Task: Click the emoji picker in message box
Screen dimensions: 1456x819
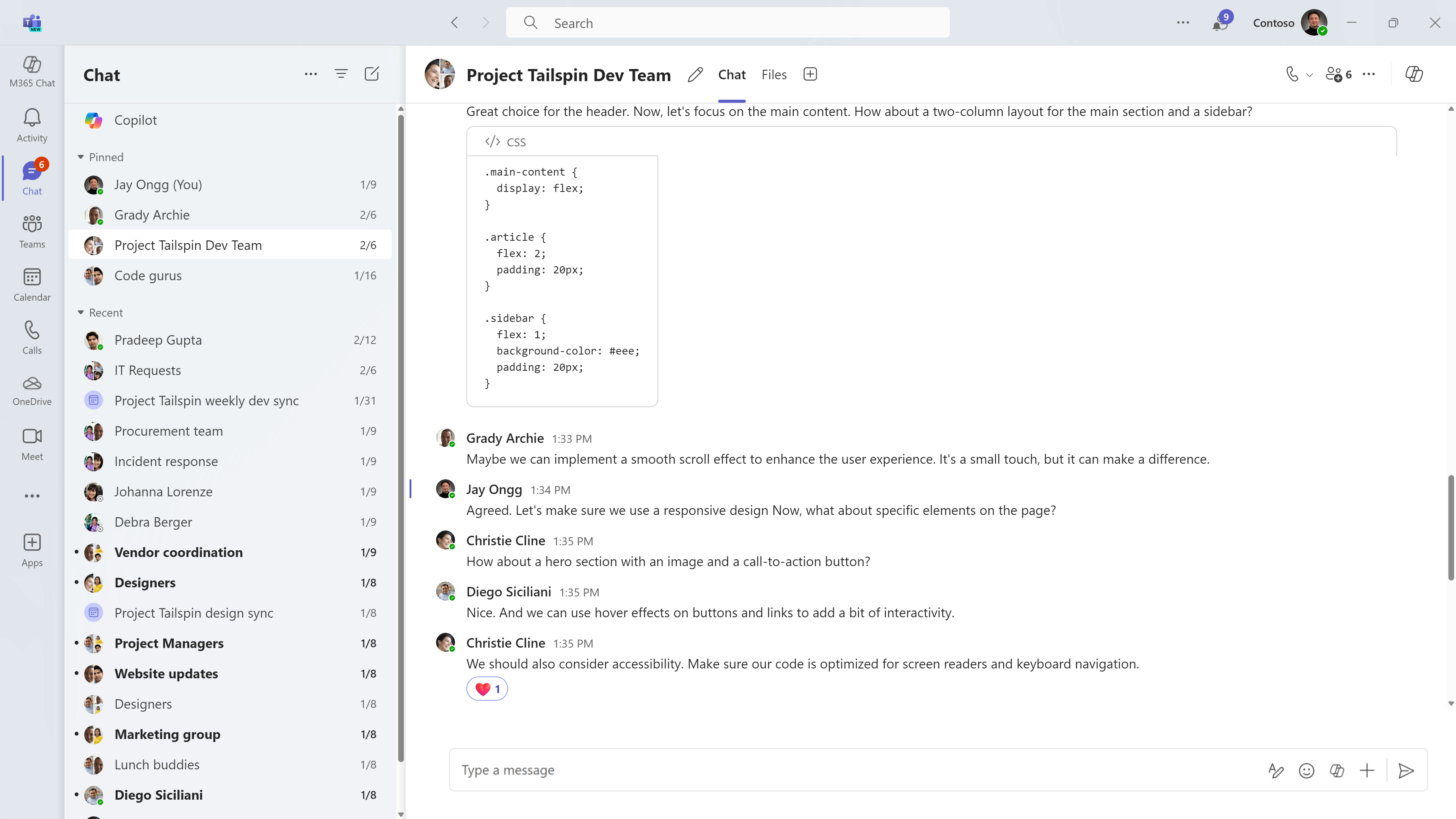Action: (1306, 770)
